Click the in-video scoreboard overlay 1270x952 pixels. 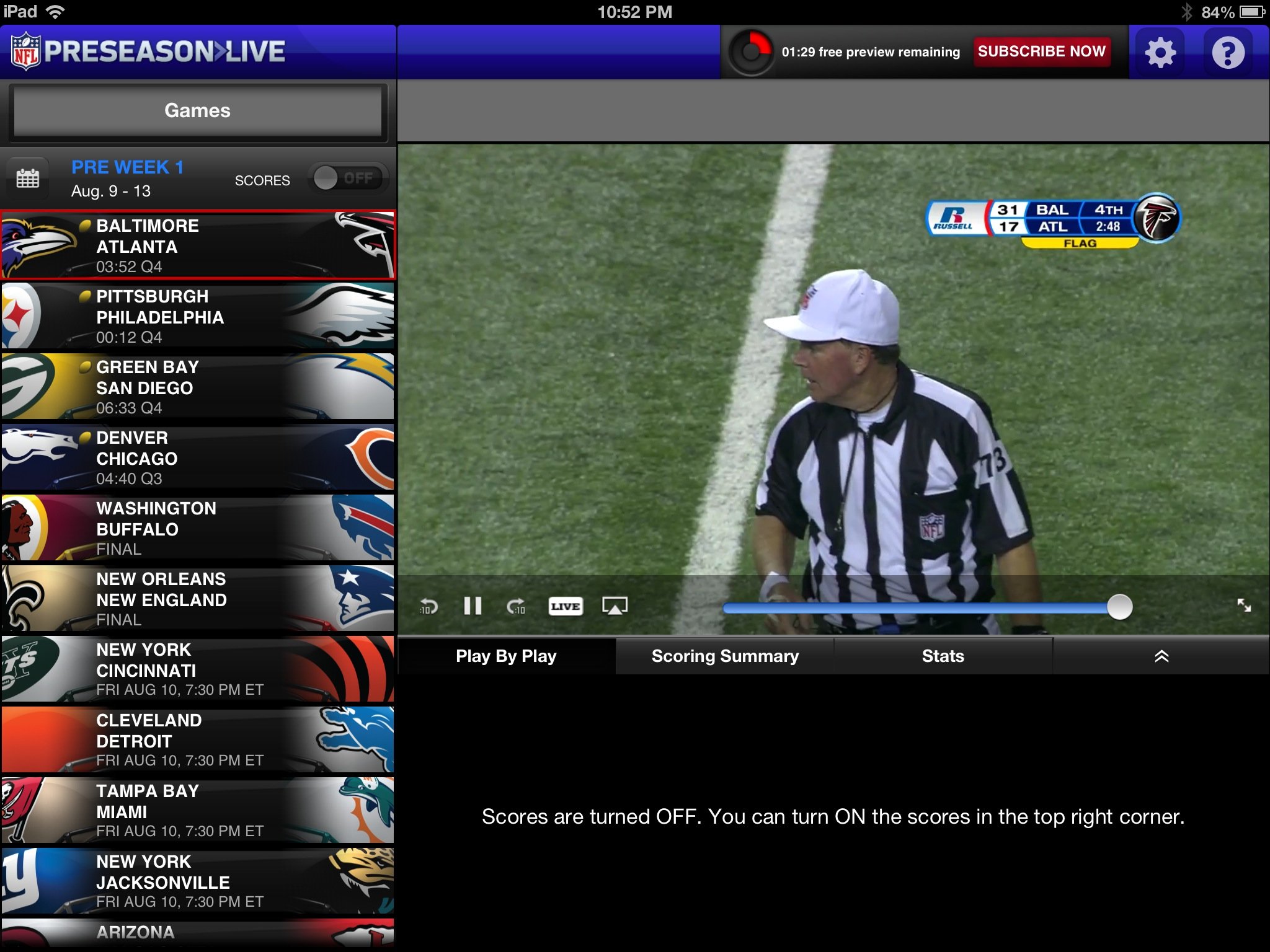click(x=1053, y=221)
